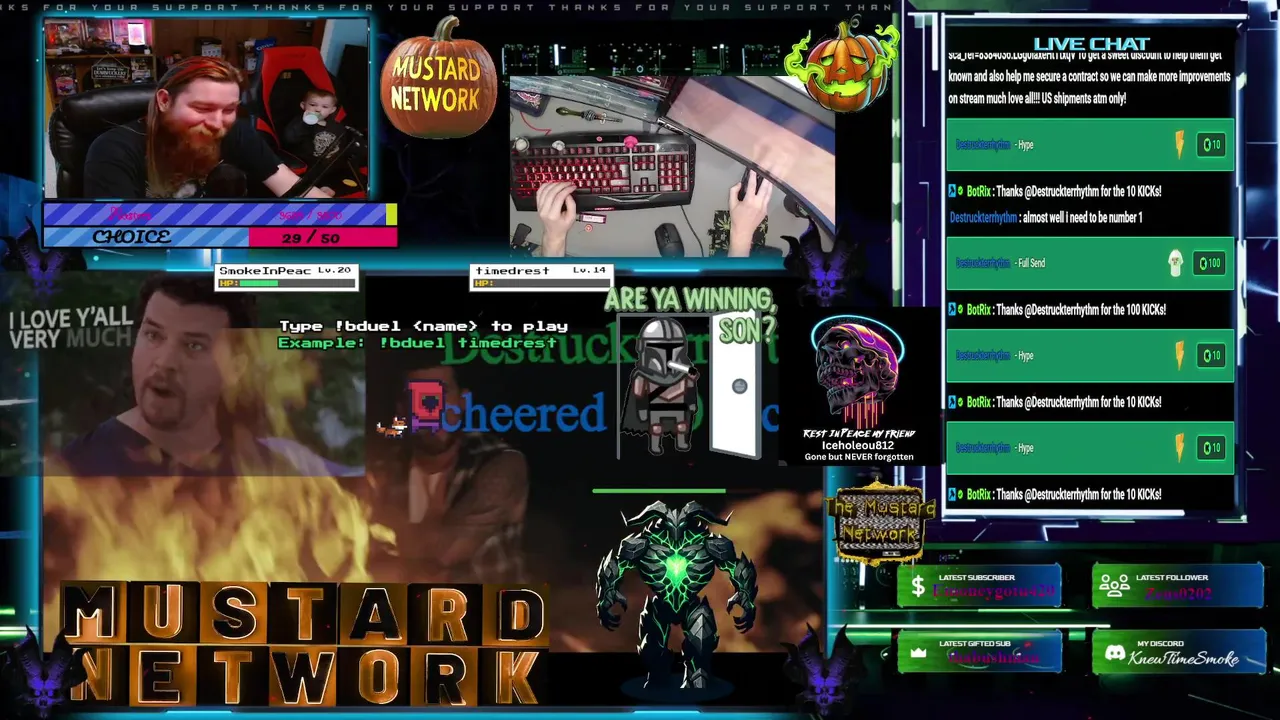Click the people icon on Latest Follower
Screen dimensions: 1280x720
[1114, 586]
